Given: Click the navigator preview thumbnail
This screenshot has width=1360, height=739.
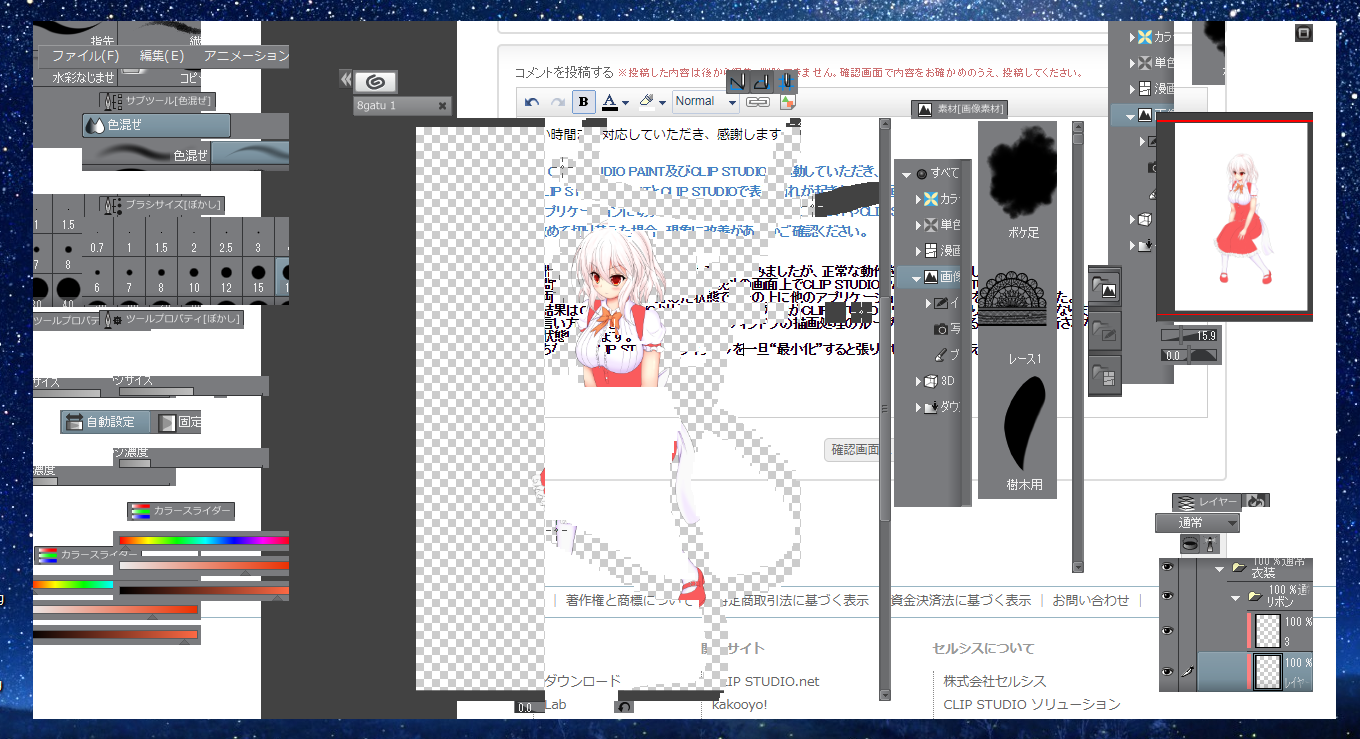Looking at the screenshot, I should [x=1235, y=217].
